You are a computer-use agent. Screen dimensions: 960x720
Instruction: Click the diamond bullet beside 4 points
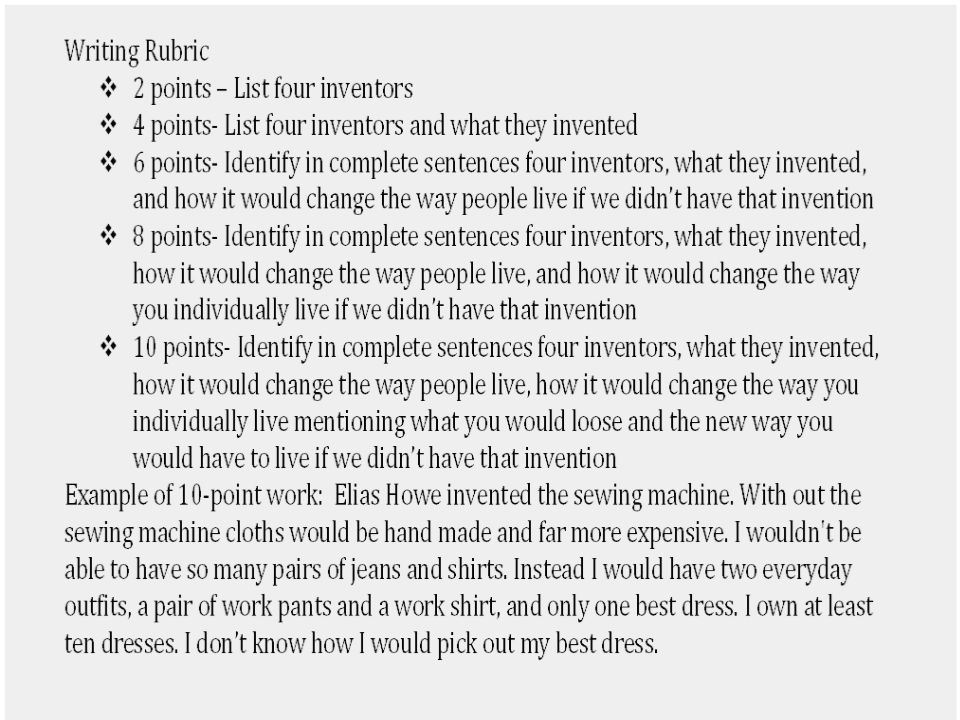tap(108, 125)
